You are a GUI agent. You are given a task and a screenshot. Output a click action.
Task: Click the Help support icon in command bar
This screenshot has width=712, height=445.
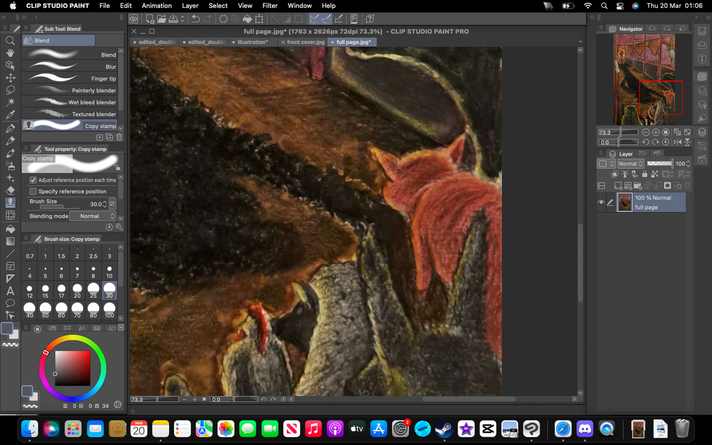370,19
